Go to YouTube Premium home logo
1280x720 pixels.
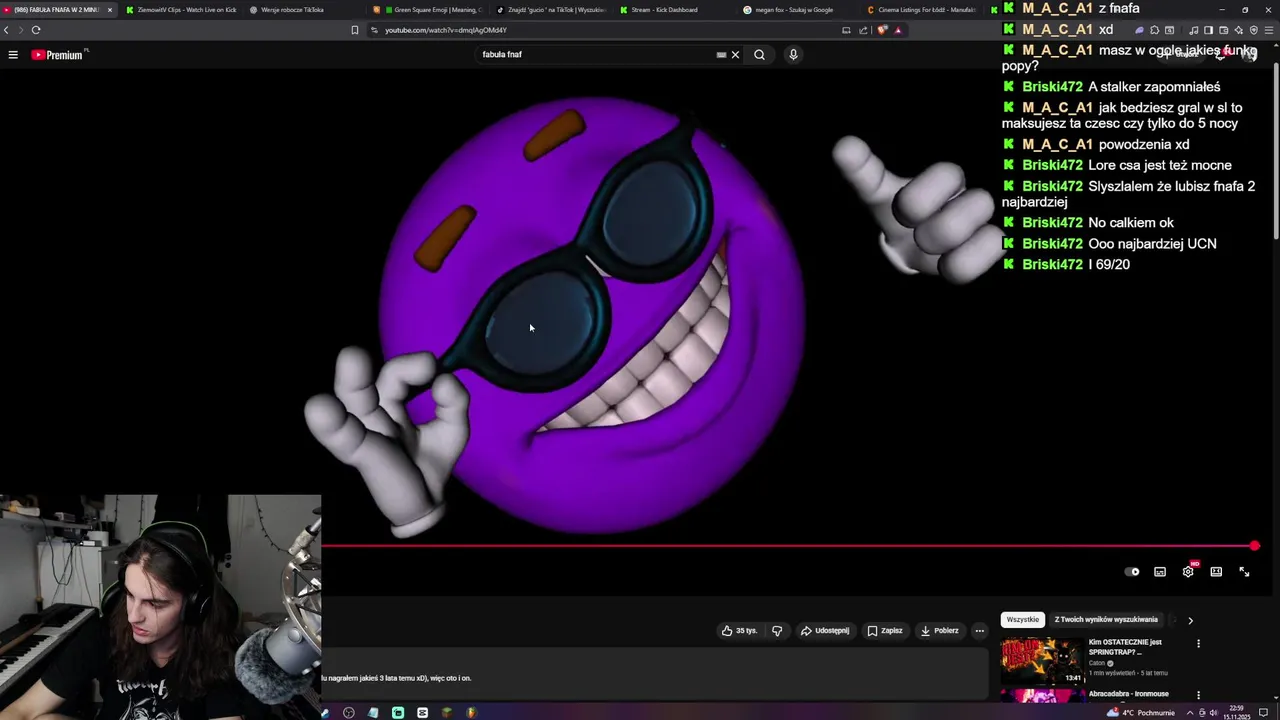tap(57, 55)
